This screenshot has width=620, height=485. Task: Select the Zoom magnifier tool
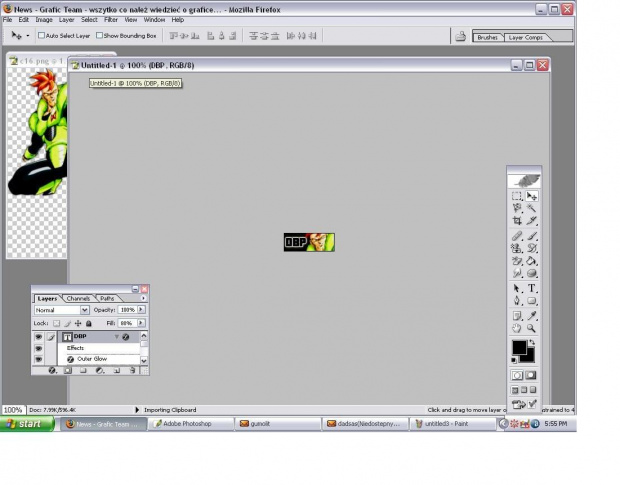(532, 328)
